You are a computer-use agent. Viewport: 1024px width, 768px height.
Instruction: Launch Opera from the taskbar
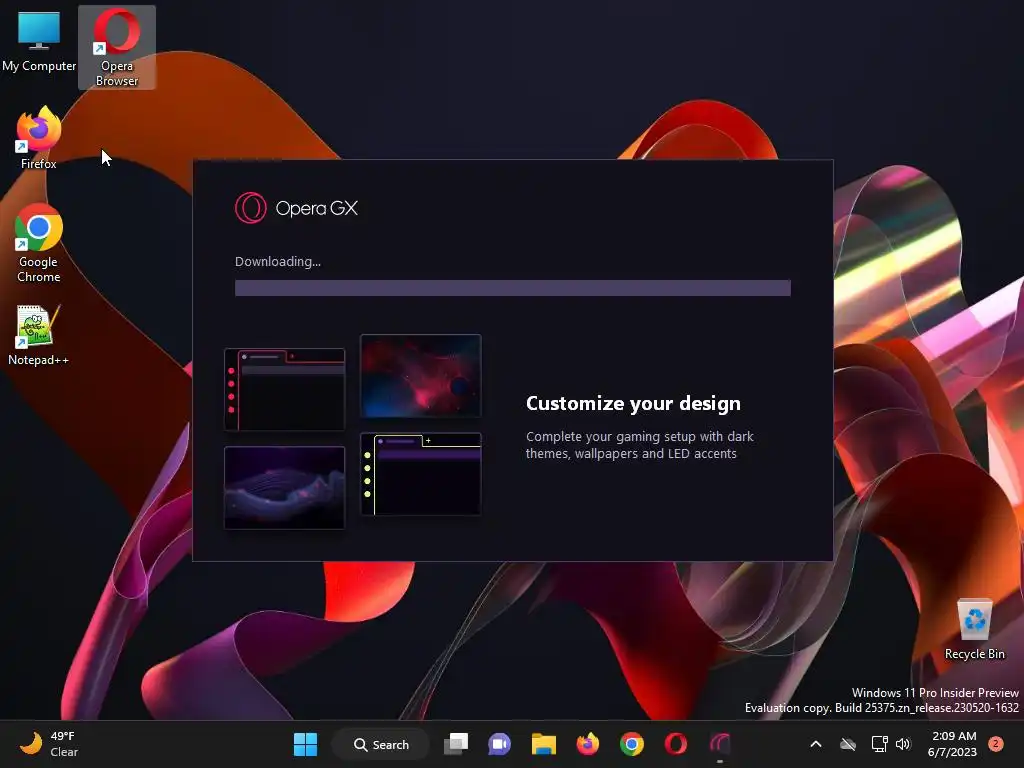pos(675,744)
